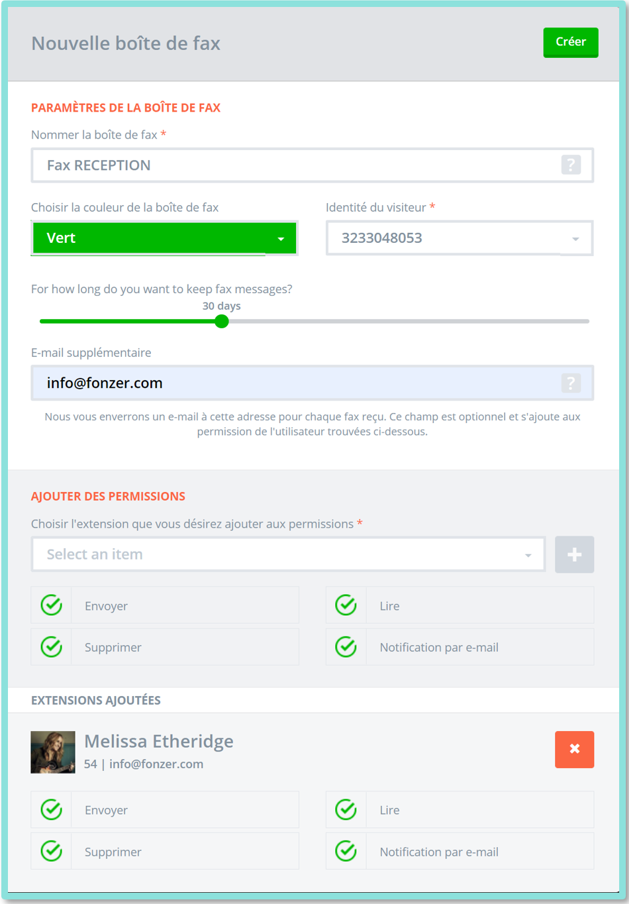Open the Identité du visiteur dropdown
The height and width of the screenshot is (904, 629).
[x=459, y=238]
